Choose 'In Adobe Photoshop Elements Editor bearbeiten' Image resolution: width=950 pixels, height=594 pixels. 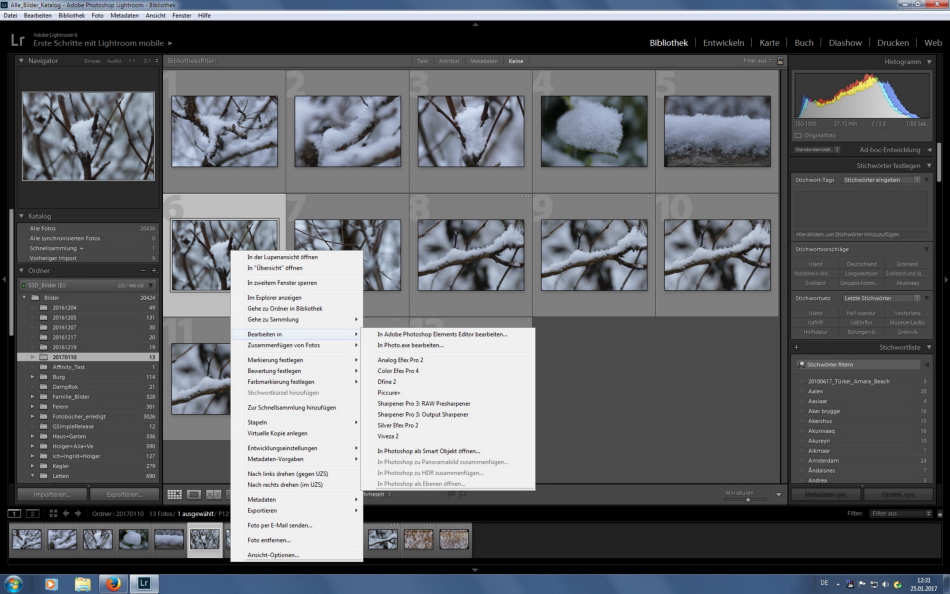(x=442, y=334)
